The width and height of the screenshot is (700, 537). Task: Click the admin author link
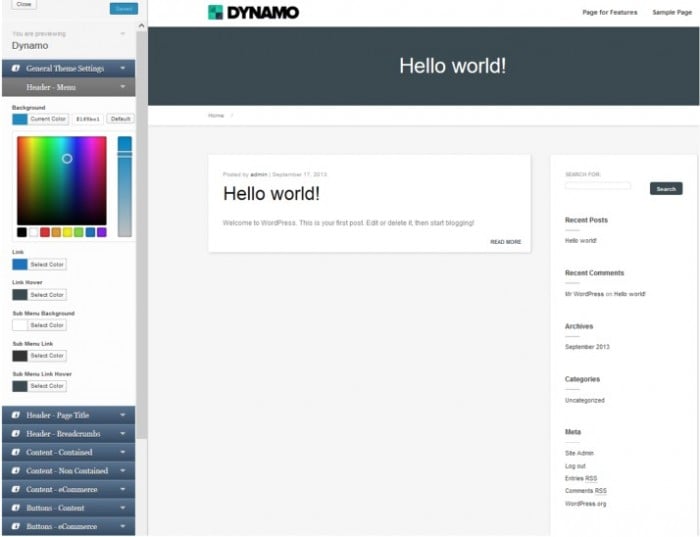[259, 175]
